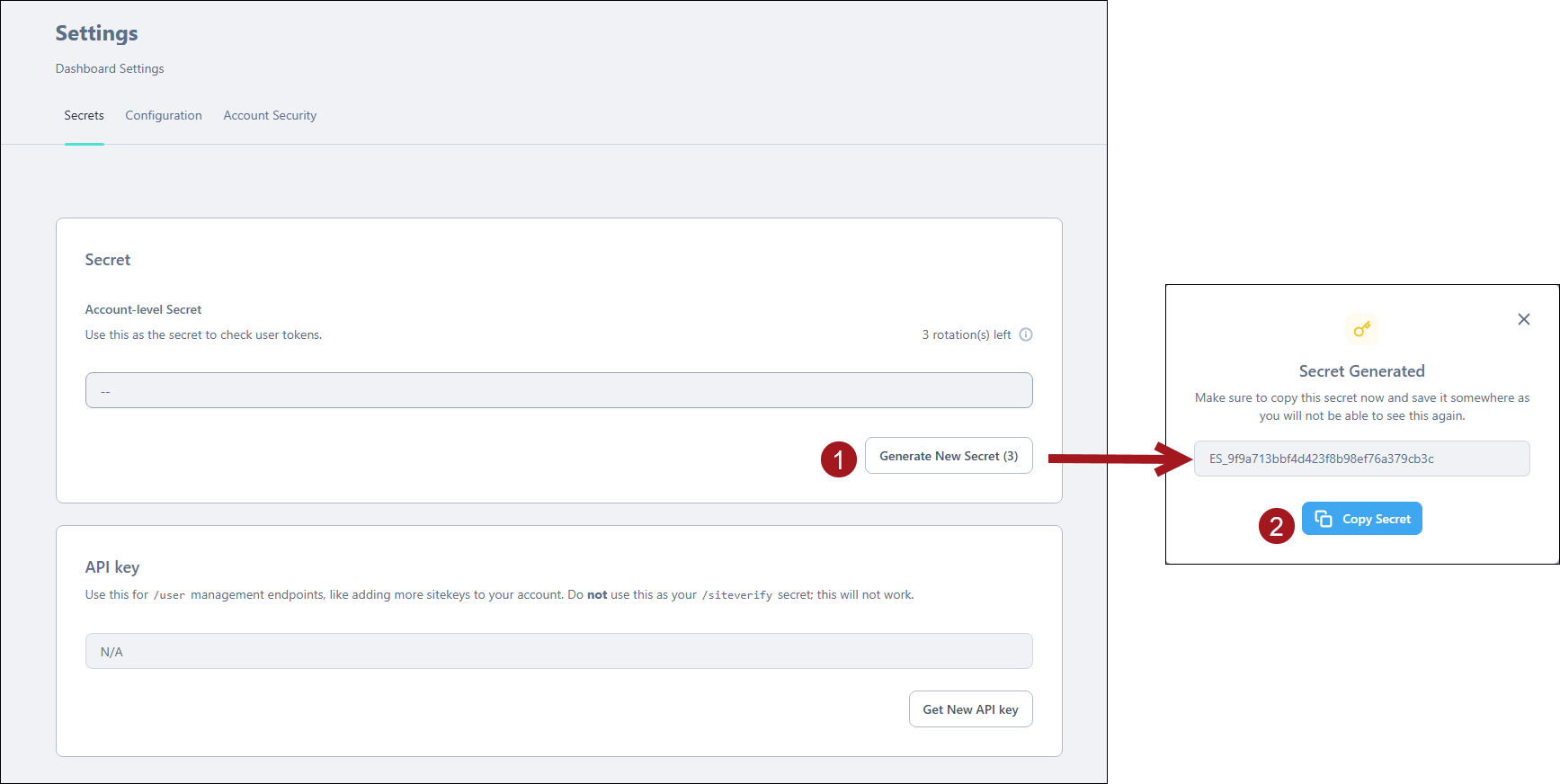Switch to the Secrets tab

pyautogui.click(x=84, y=115)
